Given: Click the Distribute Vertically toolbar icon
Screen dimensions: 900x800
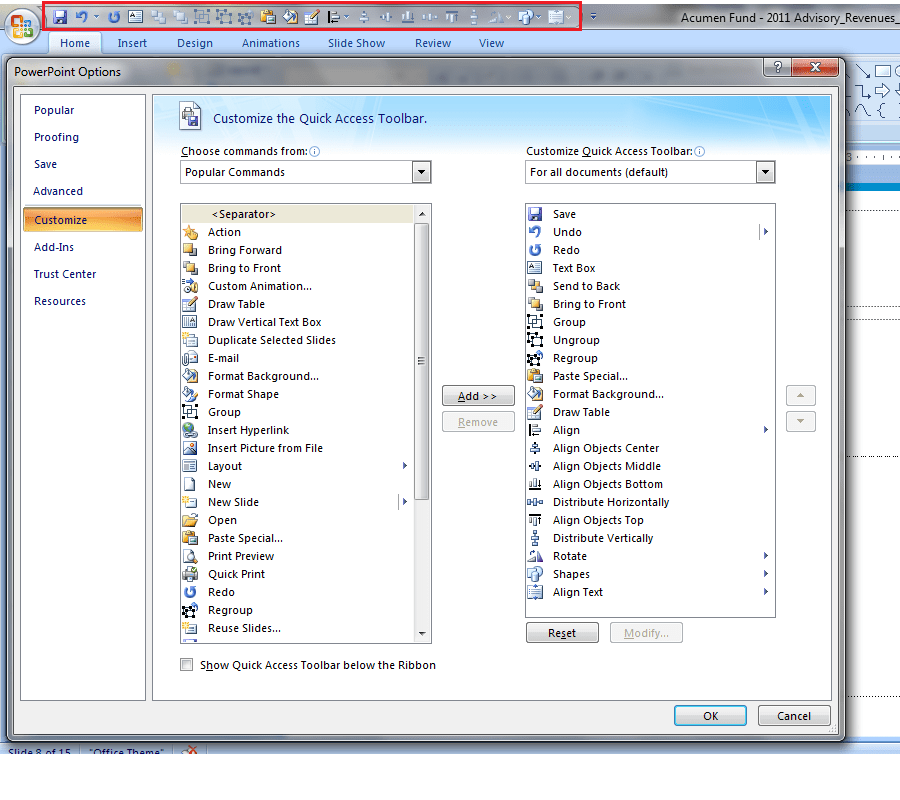Looking at the screenshot, I should point(474,17).
